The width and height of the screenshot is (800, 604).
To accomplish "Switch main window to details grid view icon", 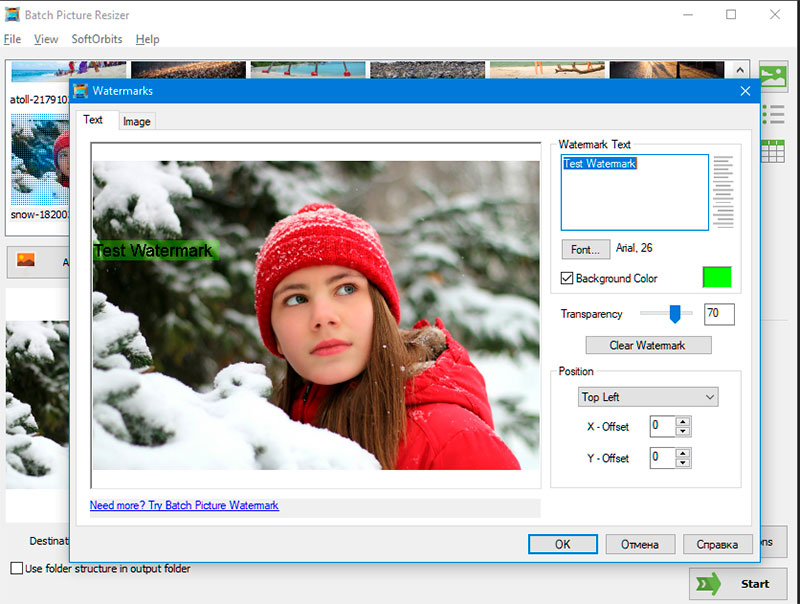I will 773,152.
